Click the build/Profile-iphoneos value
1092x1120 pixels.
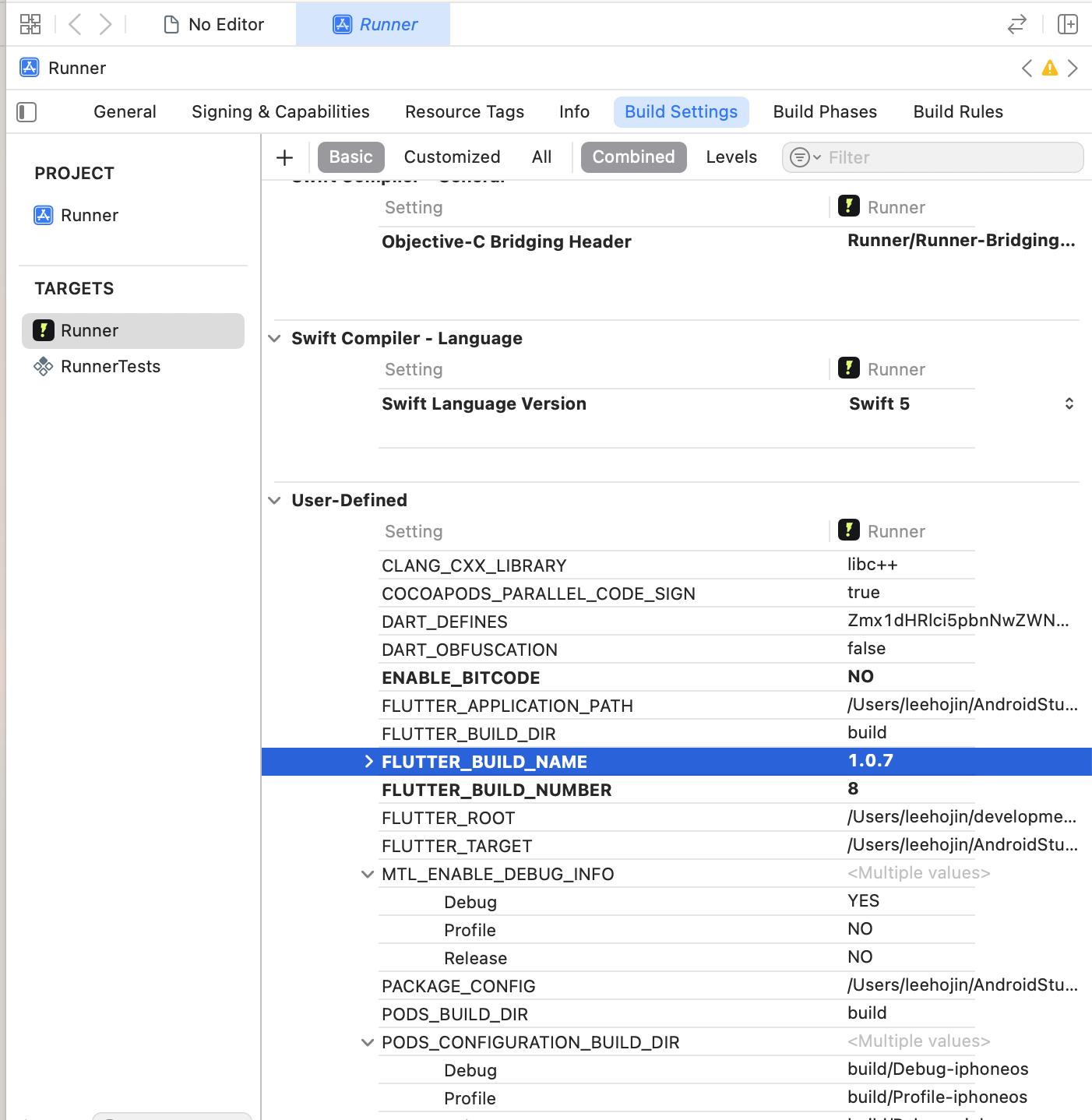[937, 1097]
